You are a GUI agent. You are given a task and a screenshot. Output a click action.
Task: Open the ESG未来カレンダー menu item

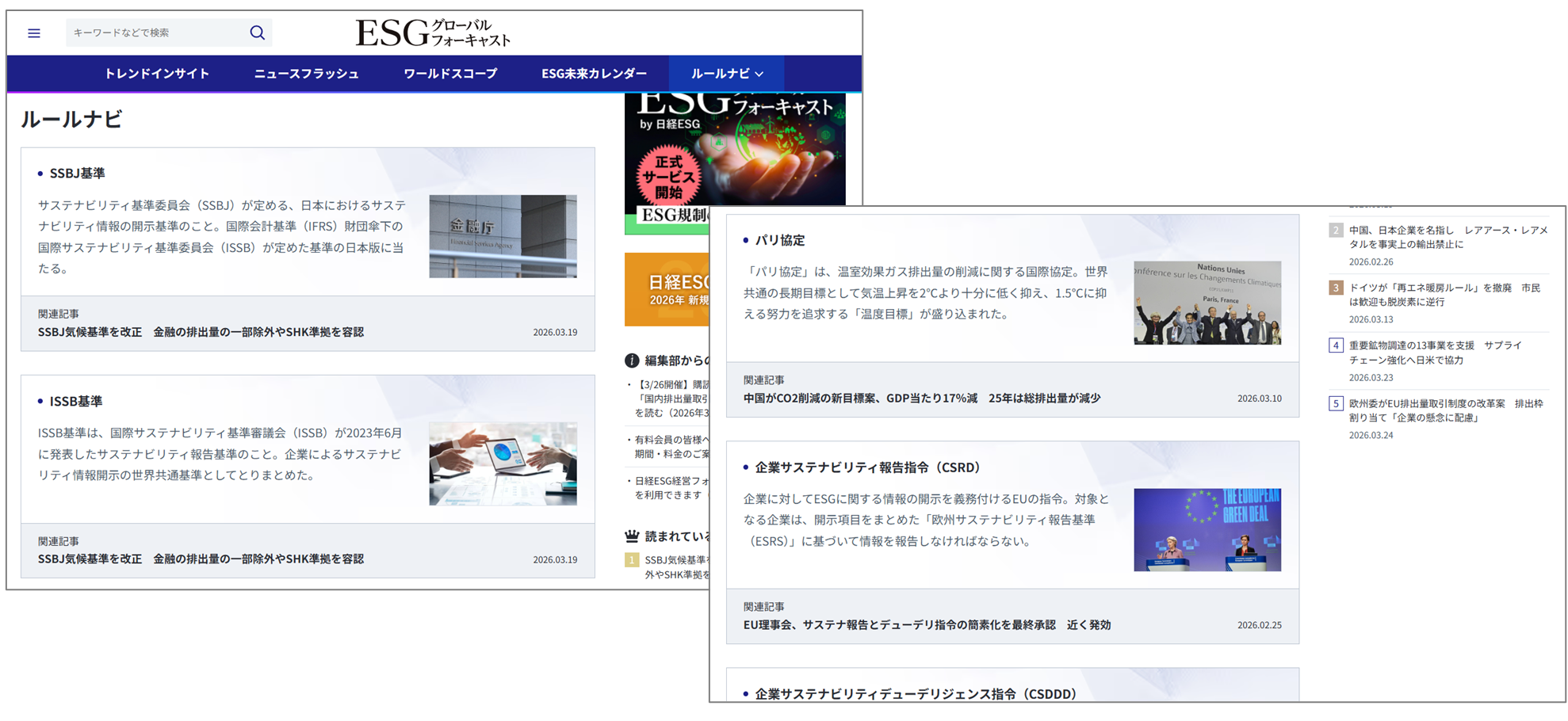(x=594, y=74)
